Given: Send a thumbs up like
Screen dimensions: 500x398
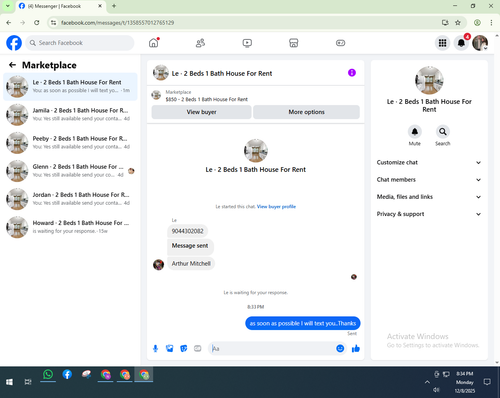Looking at the screenshot, I should [356, 349].
